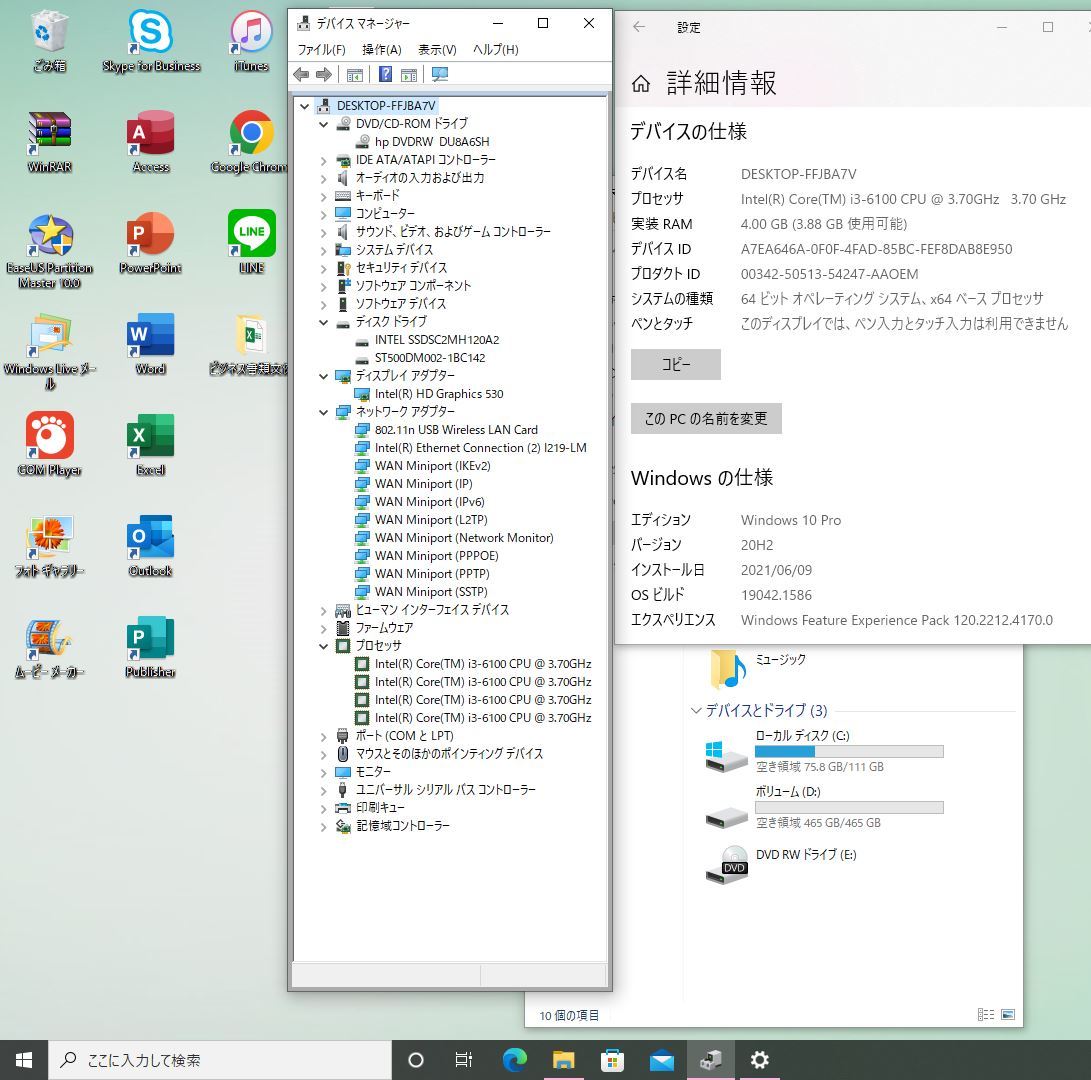Select ローカル ディスク (C:) usage bar

point(849,752)
